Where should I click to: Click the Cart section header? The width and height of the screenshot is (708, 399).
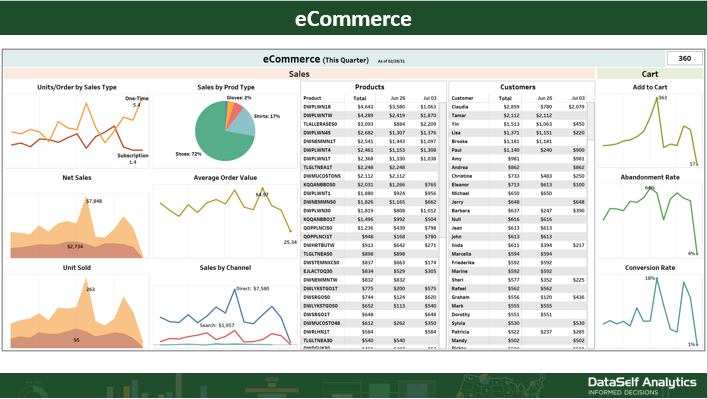pos(650,74)
